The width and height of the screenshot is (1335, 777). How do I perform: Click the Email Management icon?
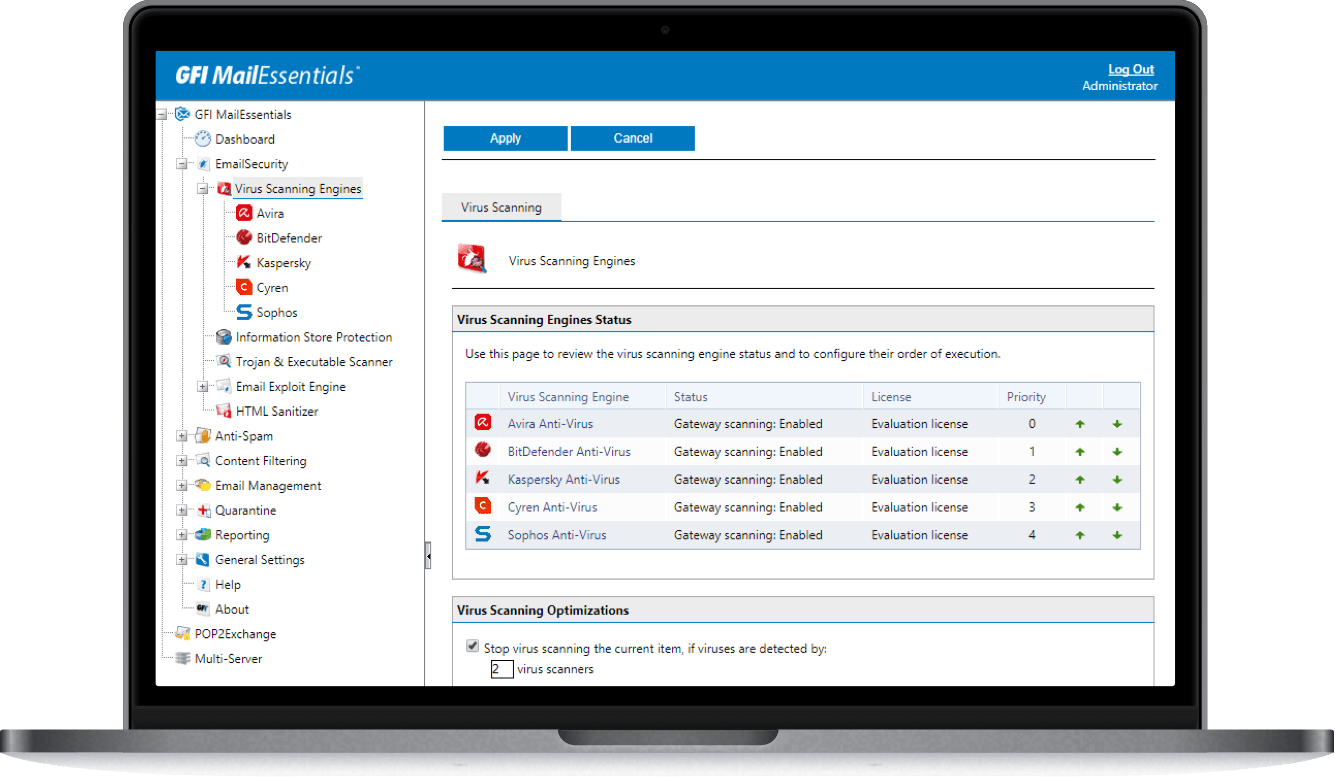[x=203, y=485]
